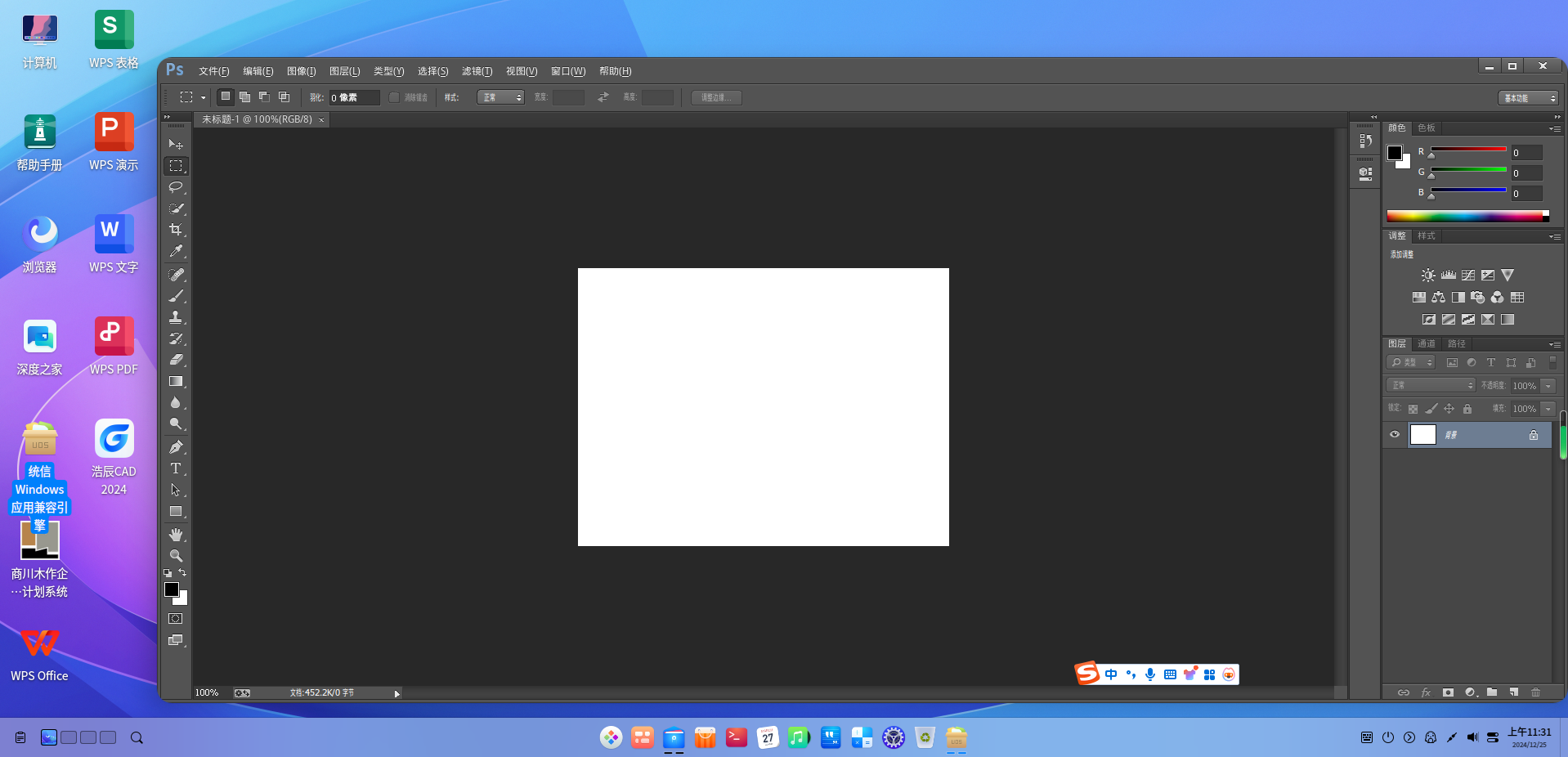The height and width of the screenshot is (757, 1568).
Task: Switch to the 通道 tab
Action: coord(1427,344)
